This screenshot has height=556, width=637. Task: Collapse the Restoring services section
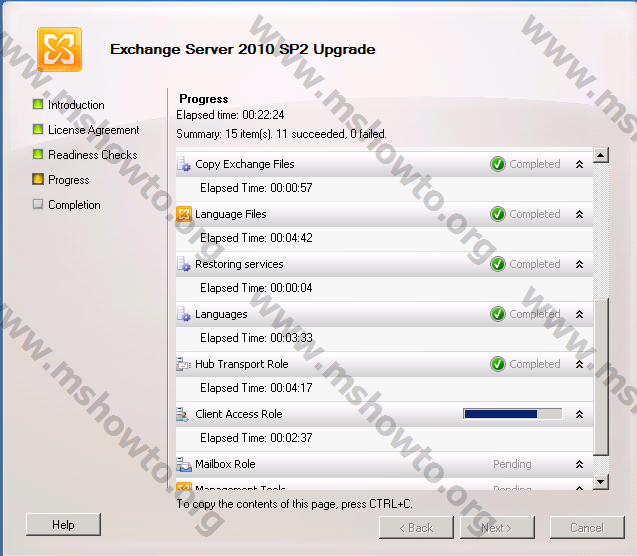[x=579, y=264]
